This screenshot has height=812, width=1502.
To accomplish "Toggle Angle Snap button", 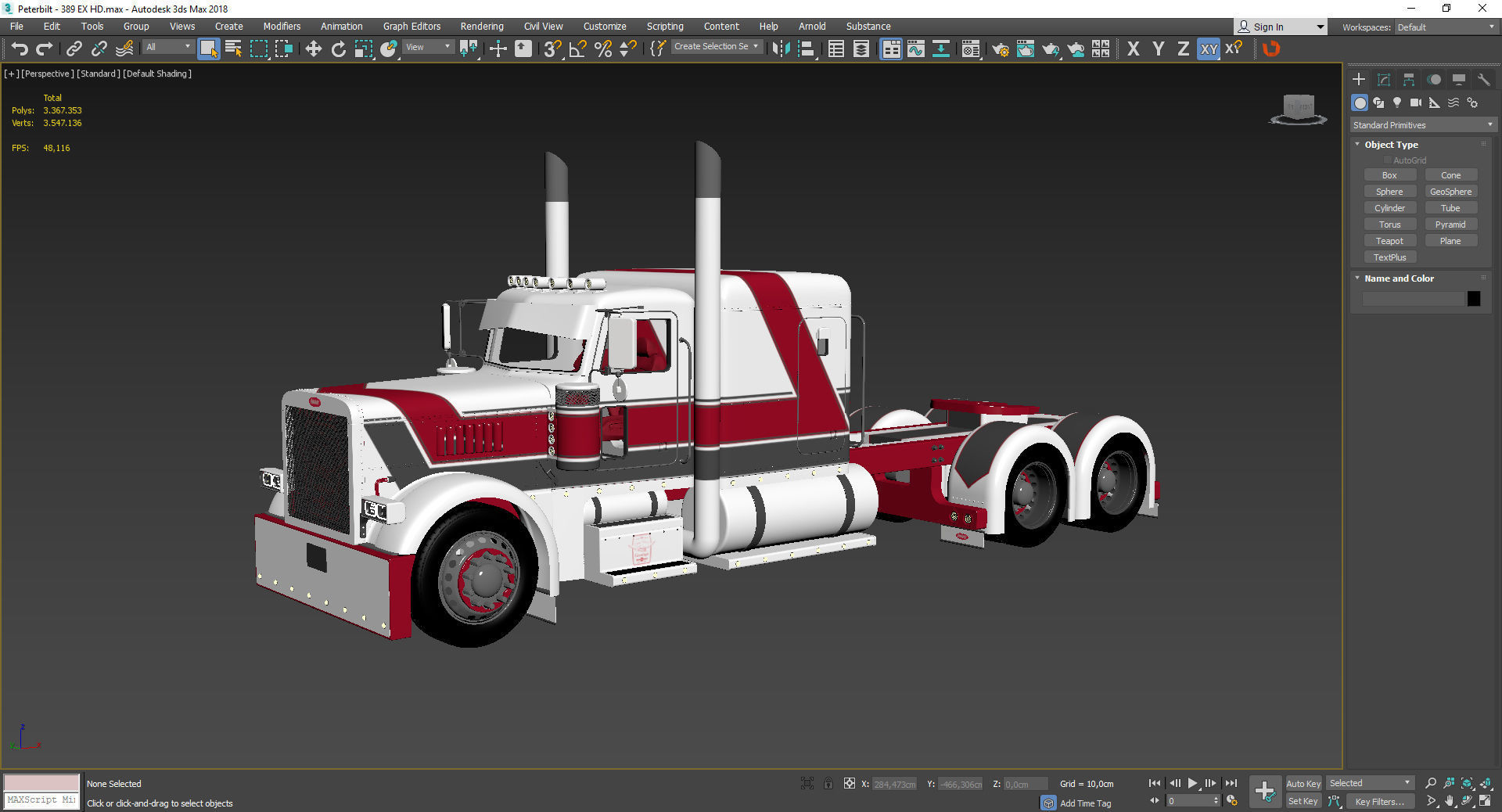I will tap(577, 49).
